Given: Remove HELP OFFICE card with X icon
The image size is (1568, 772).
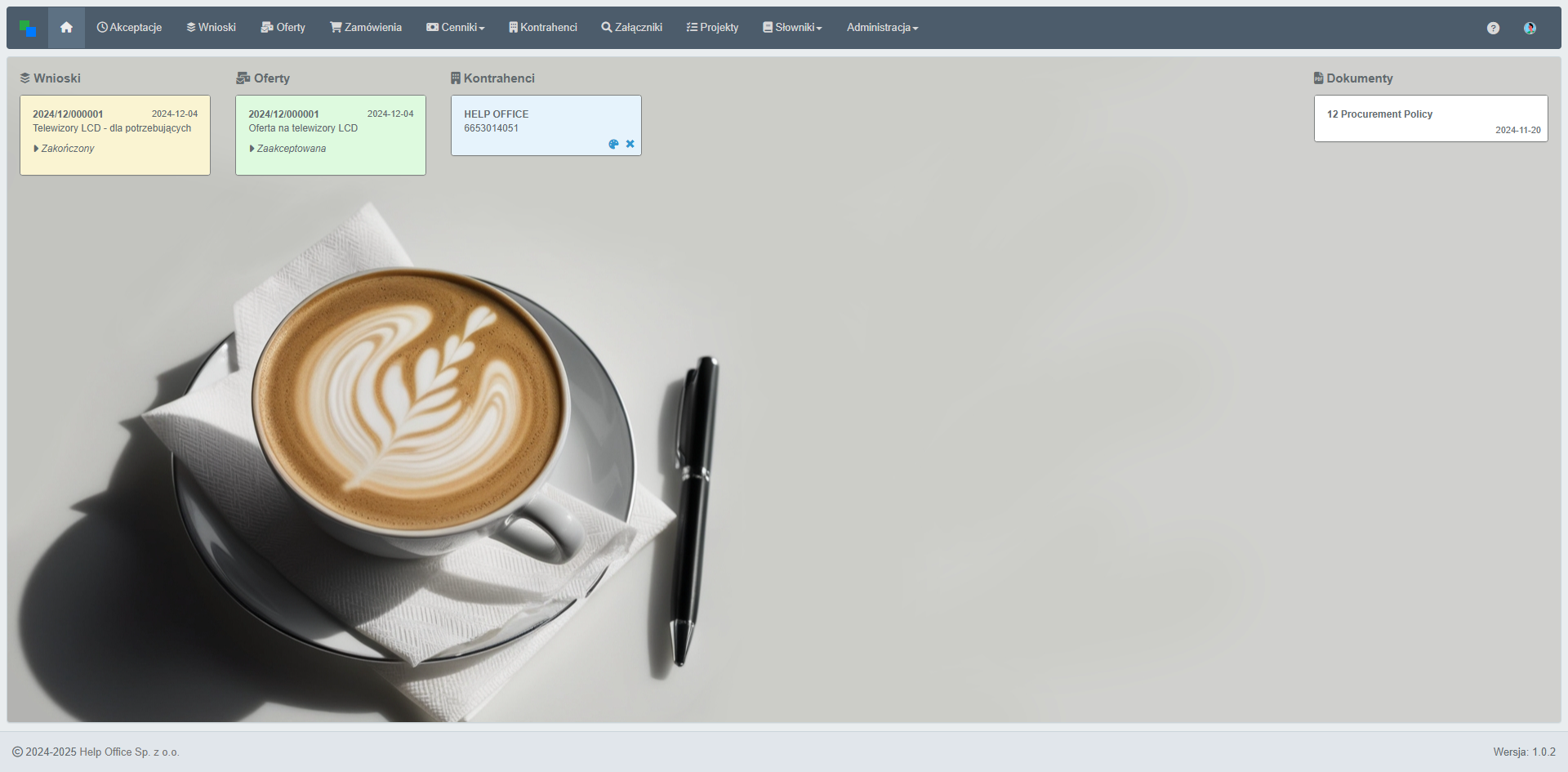Looking at the screenshot, I should pyautogui.click(x=630, y=145).
